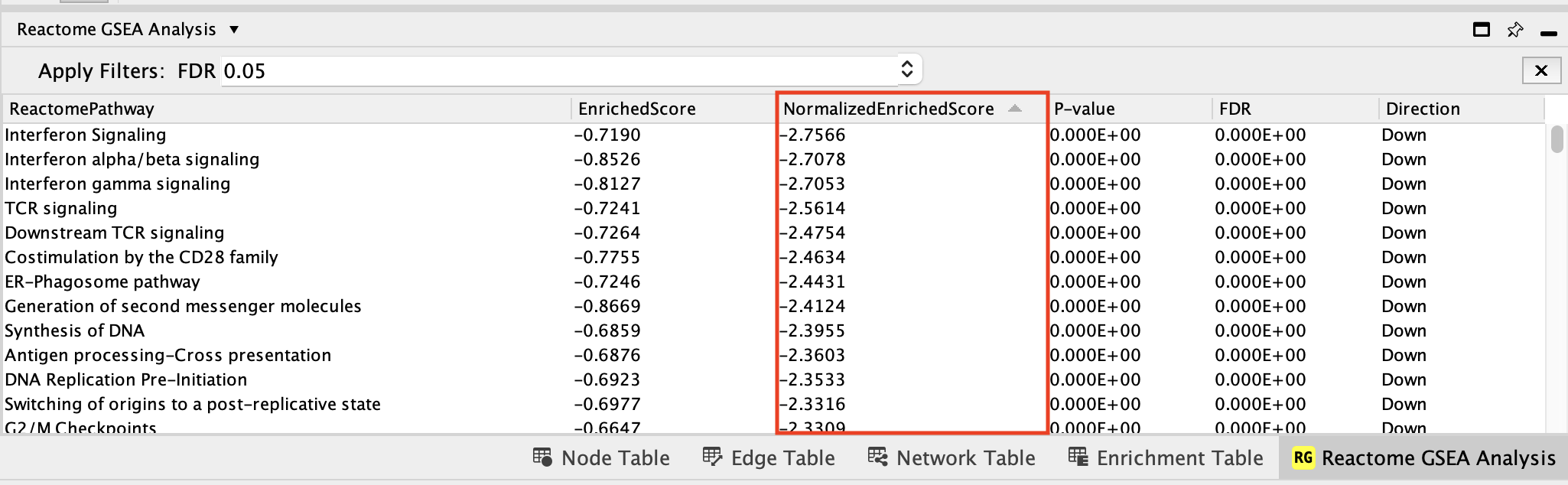
Task: Close the filter panel with X button
Action: pos(1541,70)
